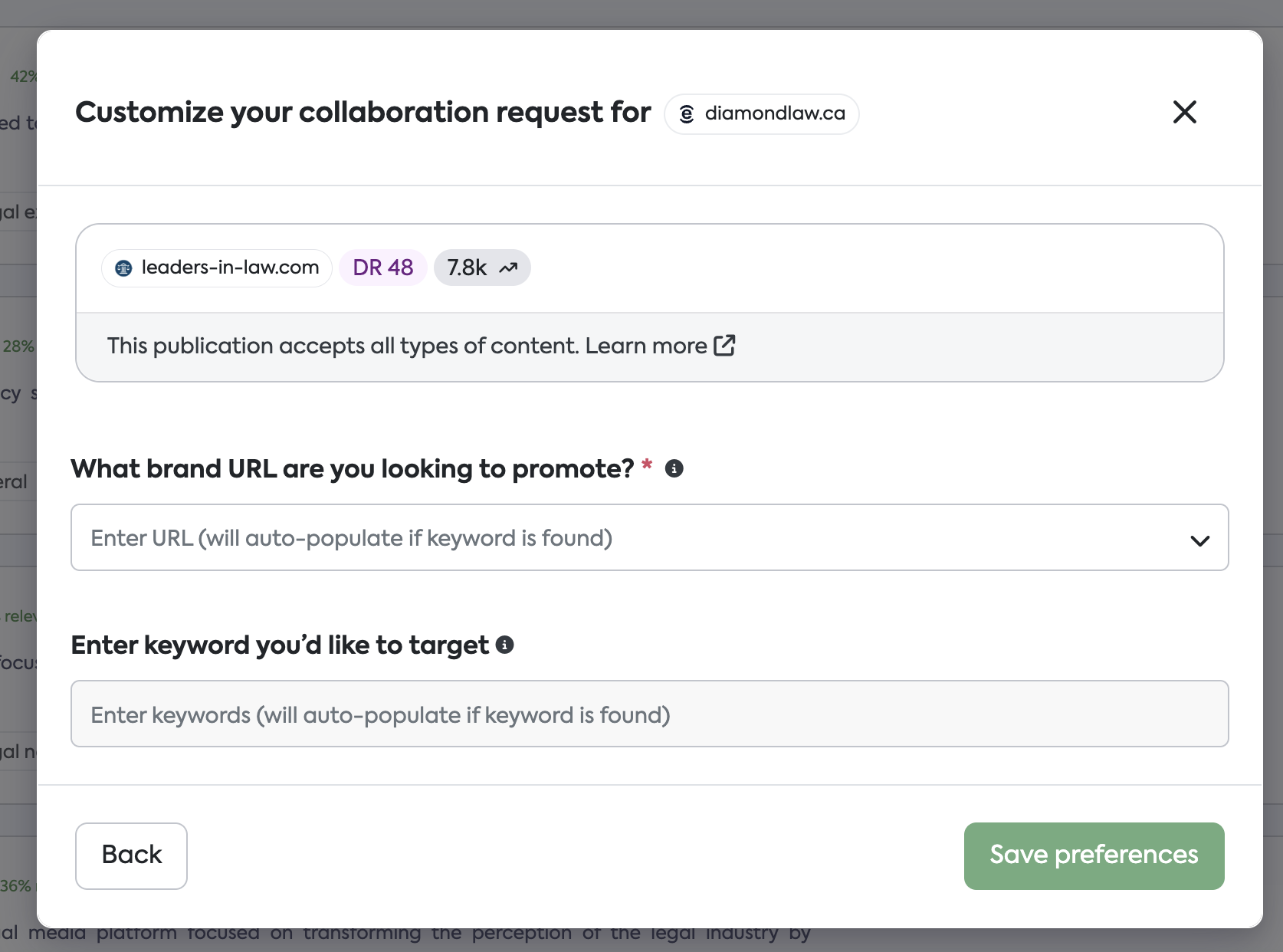Viewport: 1283px width, 952px height.
Task: Click the required asterisk by brand URL
Action: click(647, 465)
